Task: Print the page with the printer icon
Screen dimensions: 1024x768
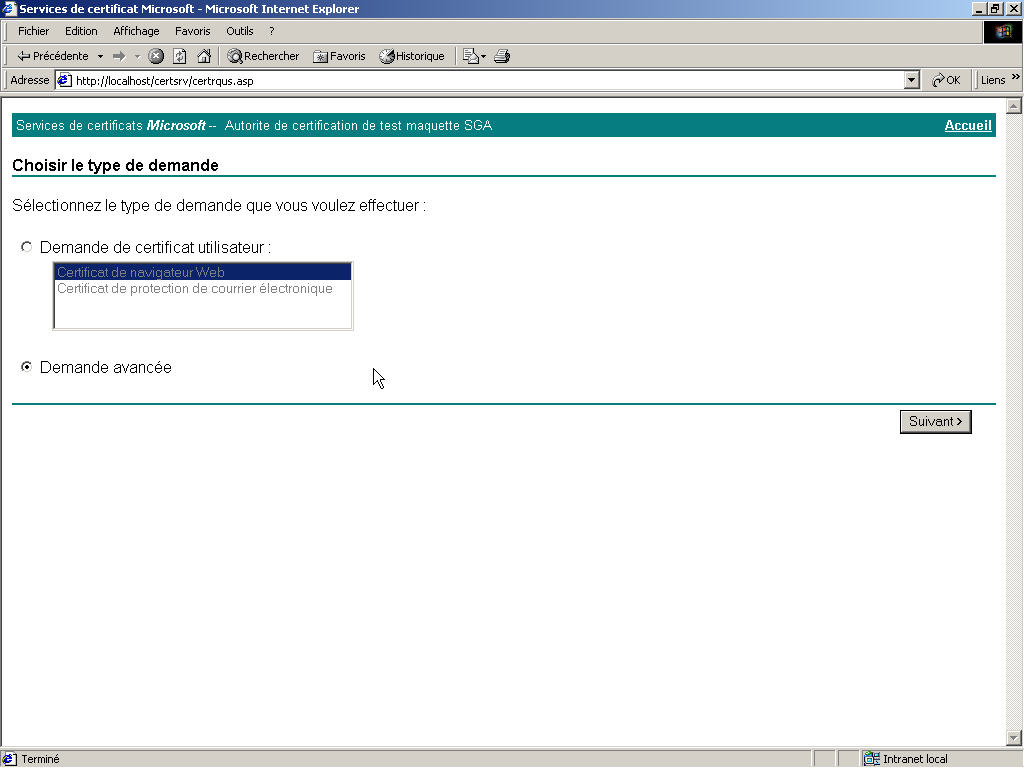Action: [x=502, y=56]
